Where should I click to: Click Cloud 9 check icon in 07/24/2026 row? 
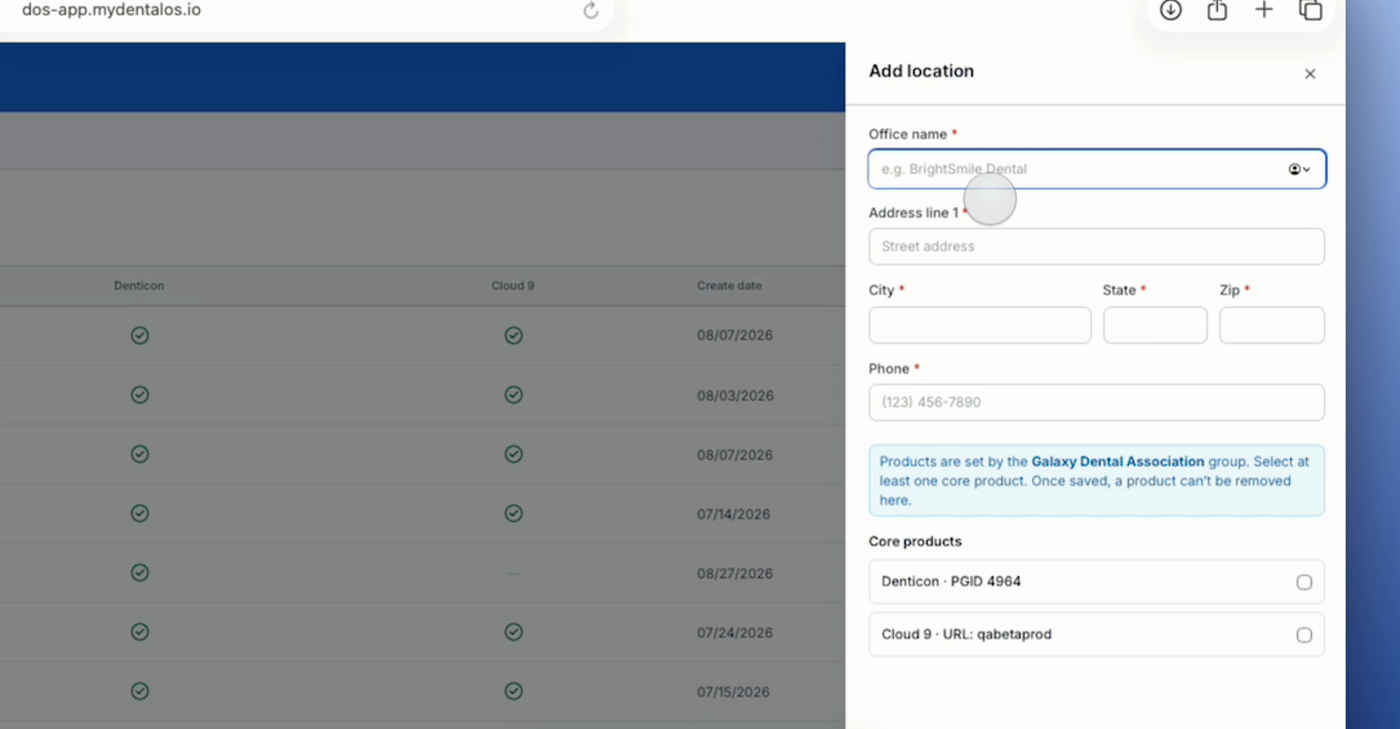pos(513,632)
